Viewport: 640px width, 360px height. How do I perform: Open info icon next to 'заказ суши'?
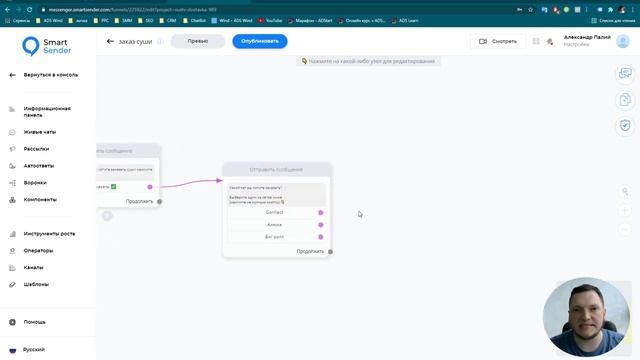click(x=160, y=41)
